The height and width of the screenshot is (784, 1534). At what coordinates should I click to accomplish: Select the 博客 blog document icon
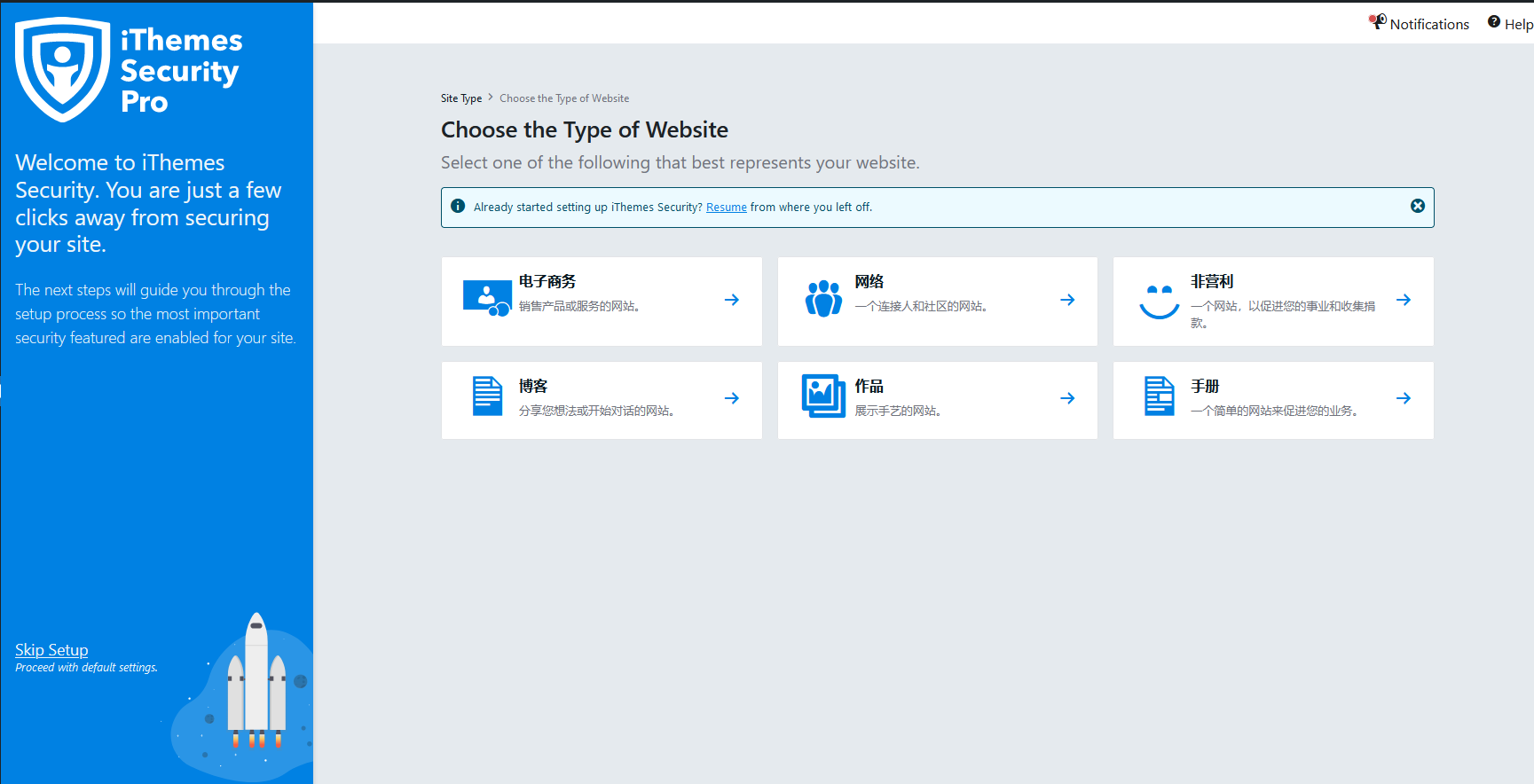tap(487, 396)
